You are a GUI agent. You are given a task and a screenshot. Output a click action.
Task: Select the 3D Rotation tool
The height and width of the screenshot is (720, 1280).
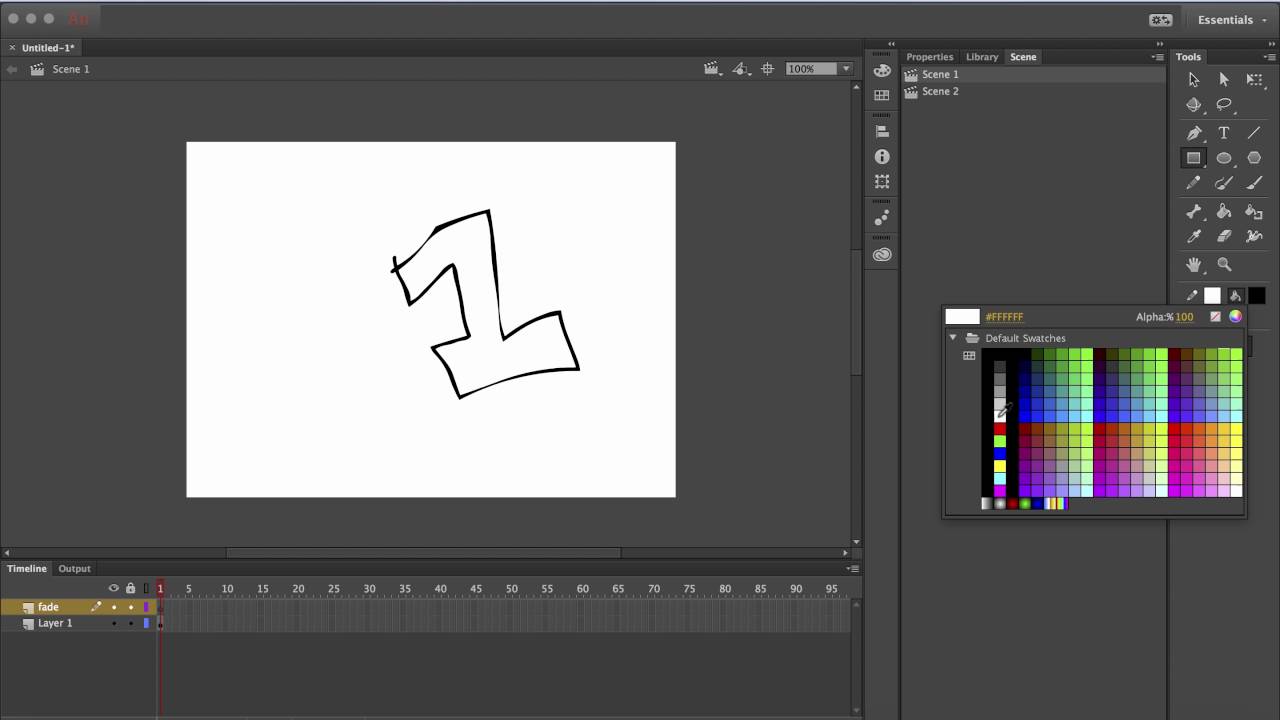pyautogui.click(x=1194, y=105)
